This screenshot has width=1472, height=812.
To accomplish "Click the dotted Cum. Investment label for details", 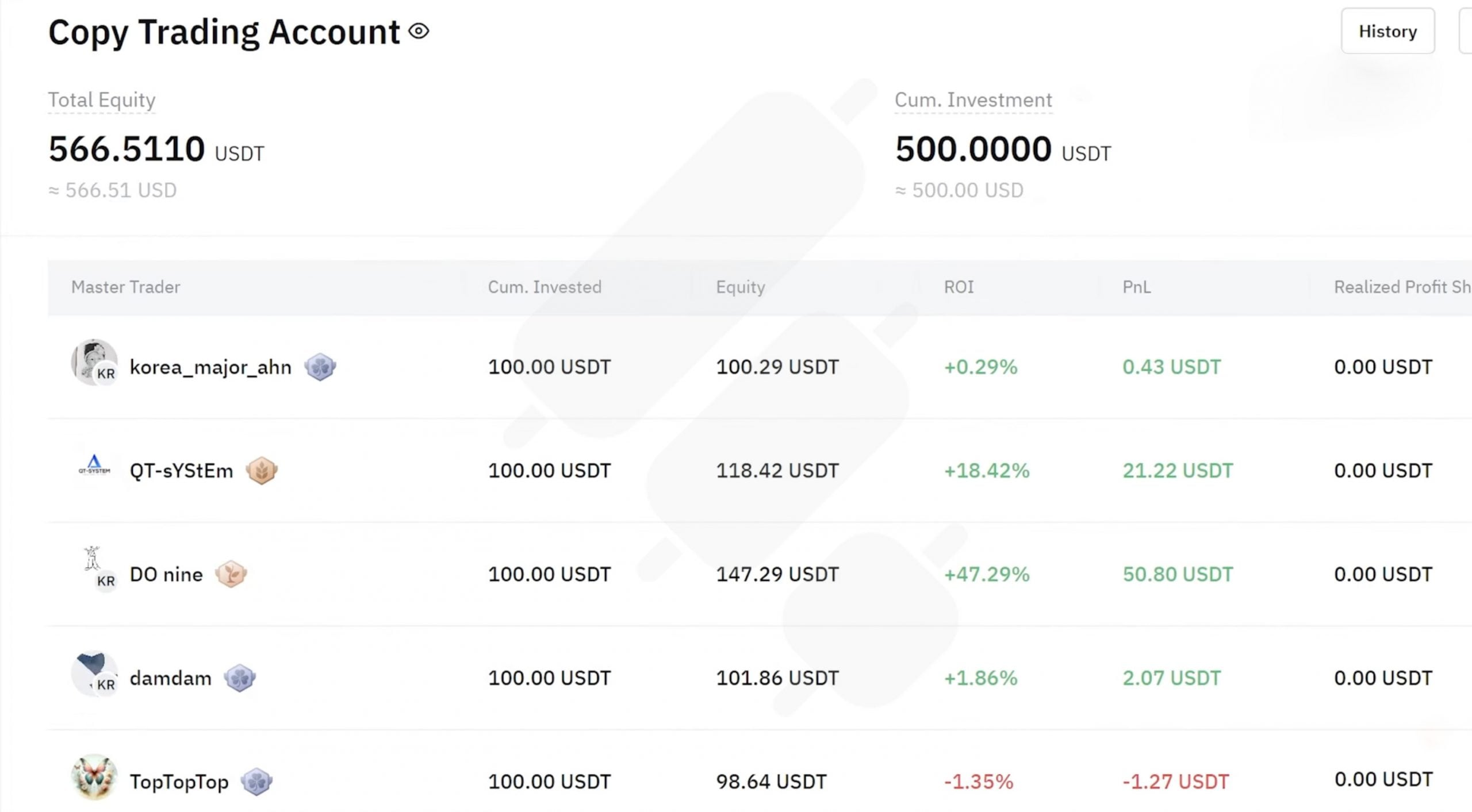I will 973,99.
